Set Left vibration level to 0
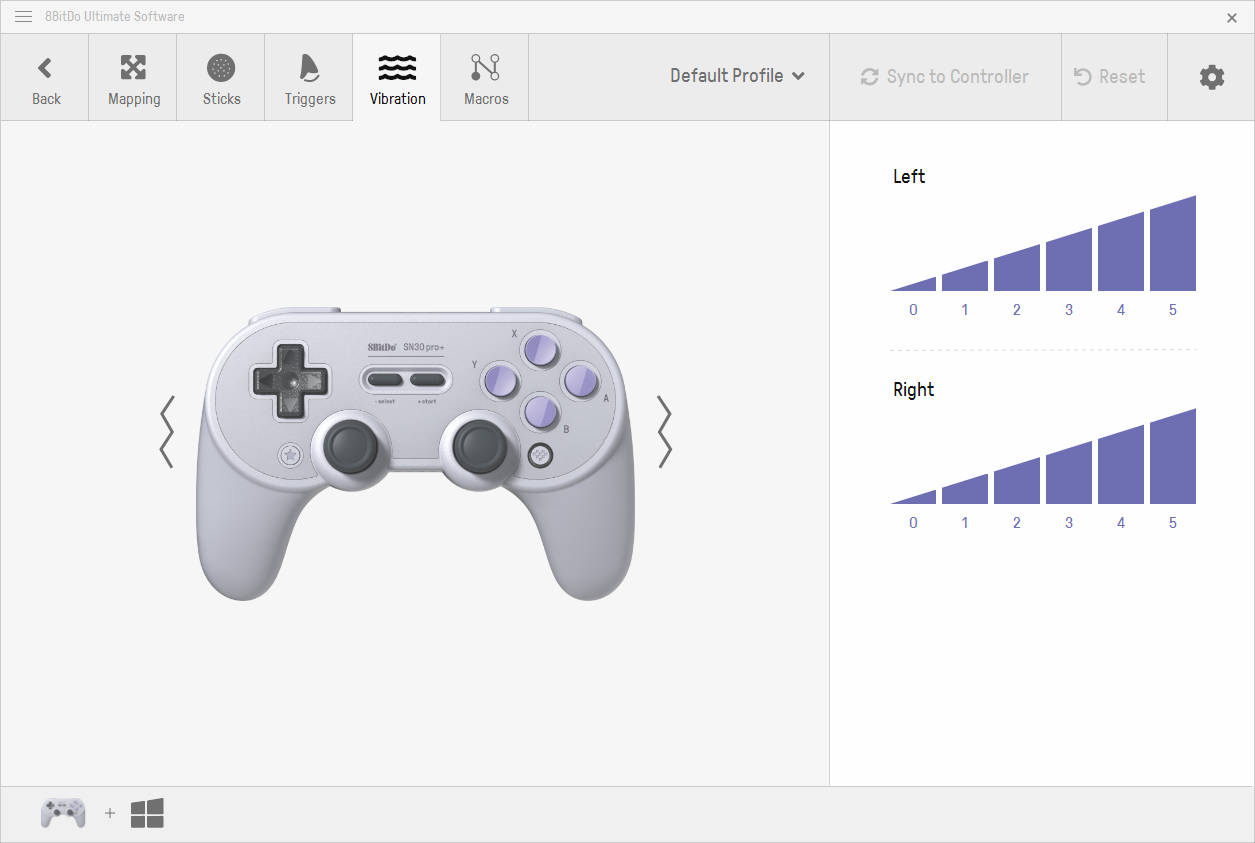 [913, 284]
